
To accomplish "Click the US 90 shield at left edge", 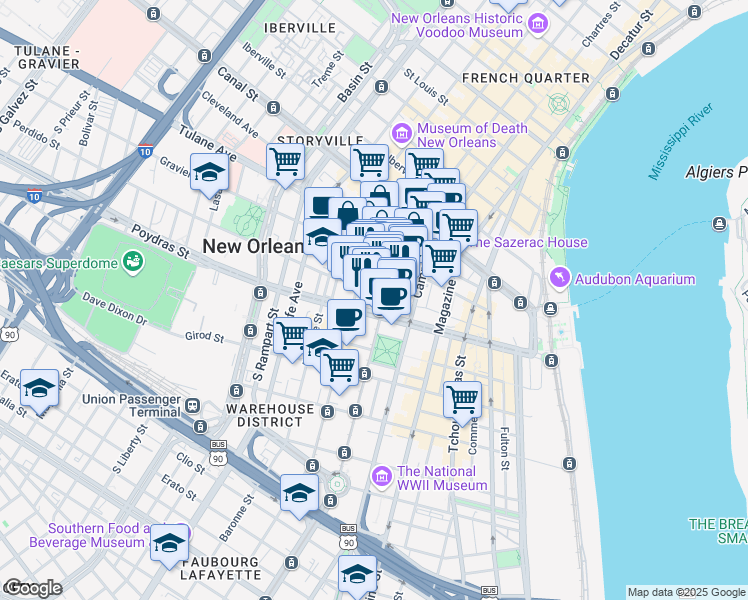I will click(x=9, y=334).
